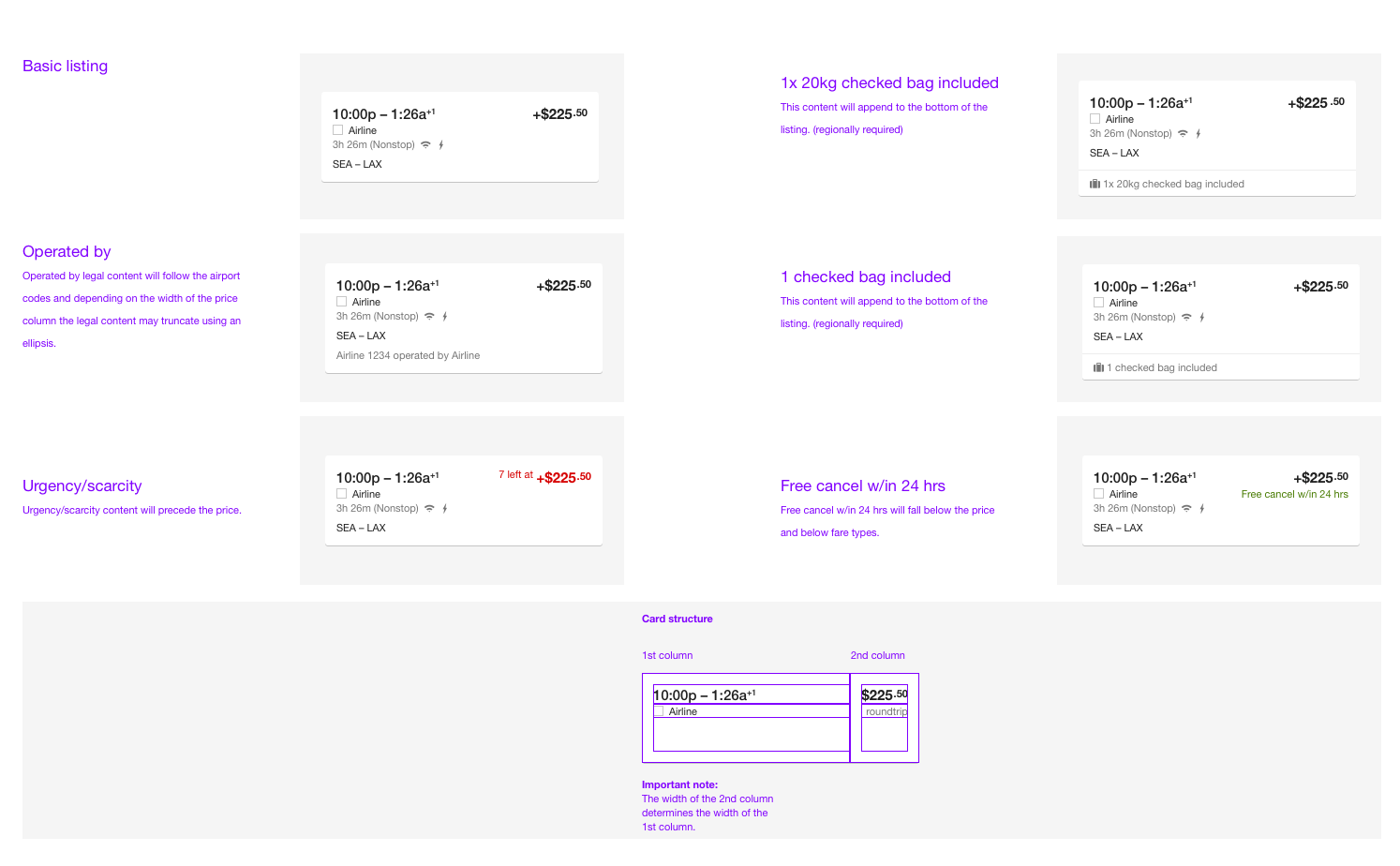Click '10:00p – 1:26a' time in the Card structure diagram

(705, 694)
